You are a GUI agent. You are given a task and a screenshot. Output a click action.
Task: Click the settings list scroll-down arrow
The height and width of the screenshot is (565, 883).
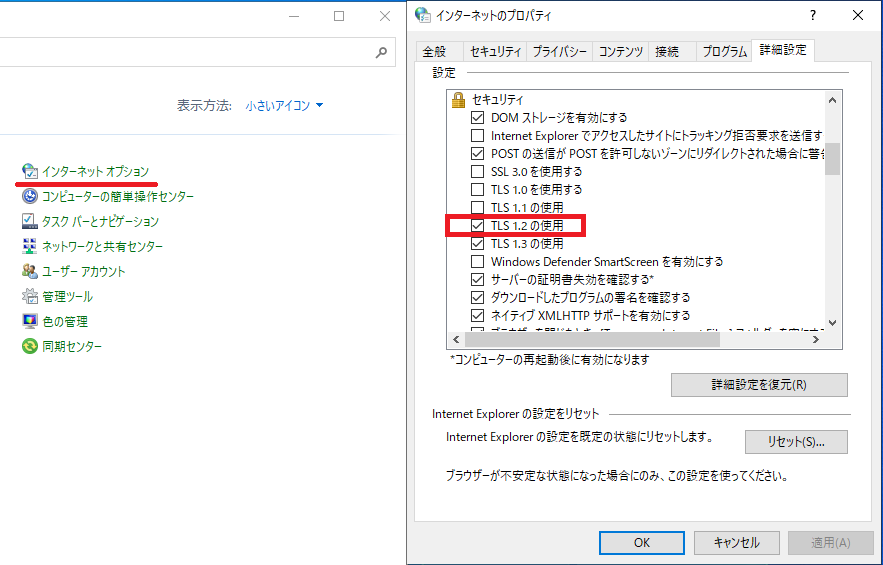[x=832, y=323]
